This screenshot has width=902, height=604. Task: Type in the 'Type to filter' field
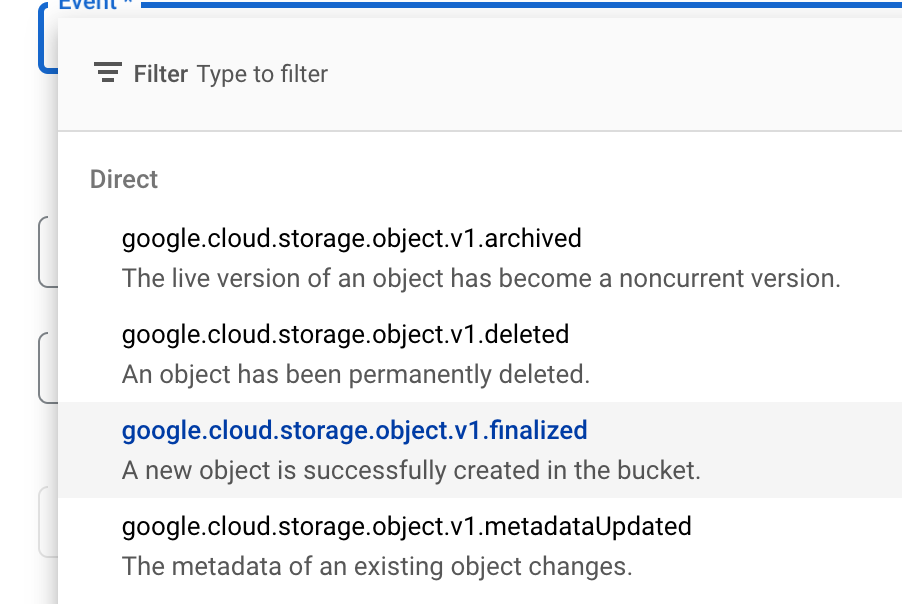pos(262,74)
